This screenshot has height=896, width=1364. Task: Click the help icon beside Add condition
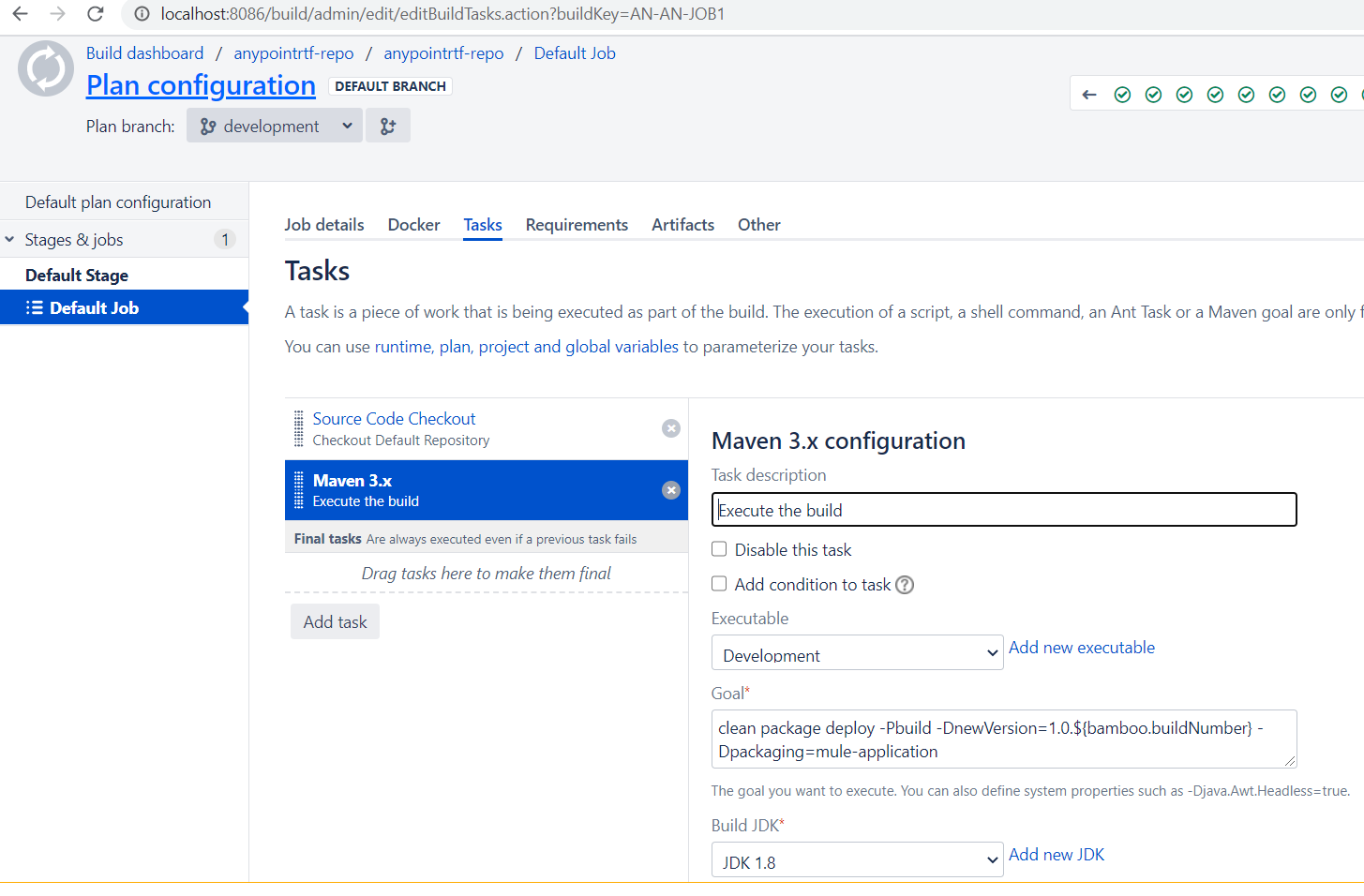[905, 585]
